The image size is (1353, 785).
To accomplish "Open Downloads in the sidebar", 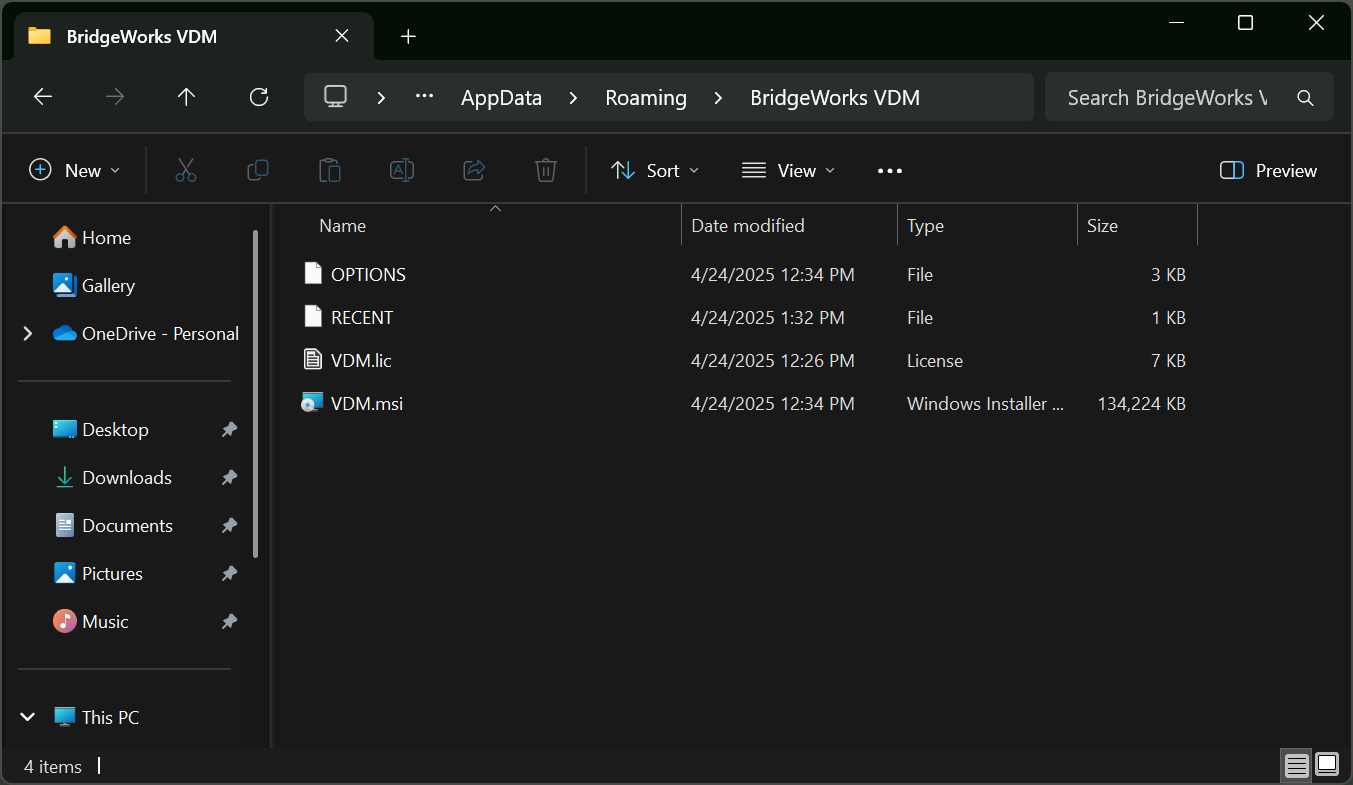I will (112, 478).
